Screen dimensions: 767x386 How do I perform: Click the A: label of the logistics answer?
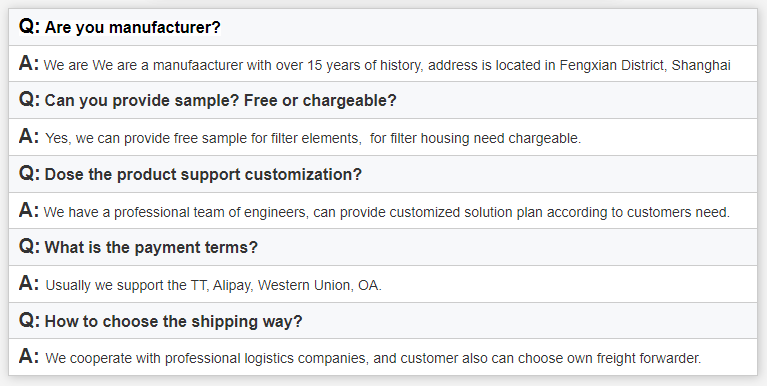click(x=29, y=356)
